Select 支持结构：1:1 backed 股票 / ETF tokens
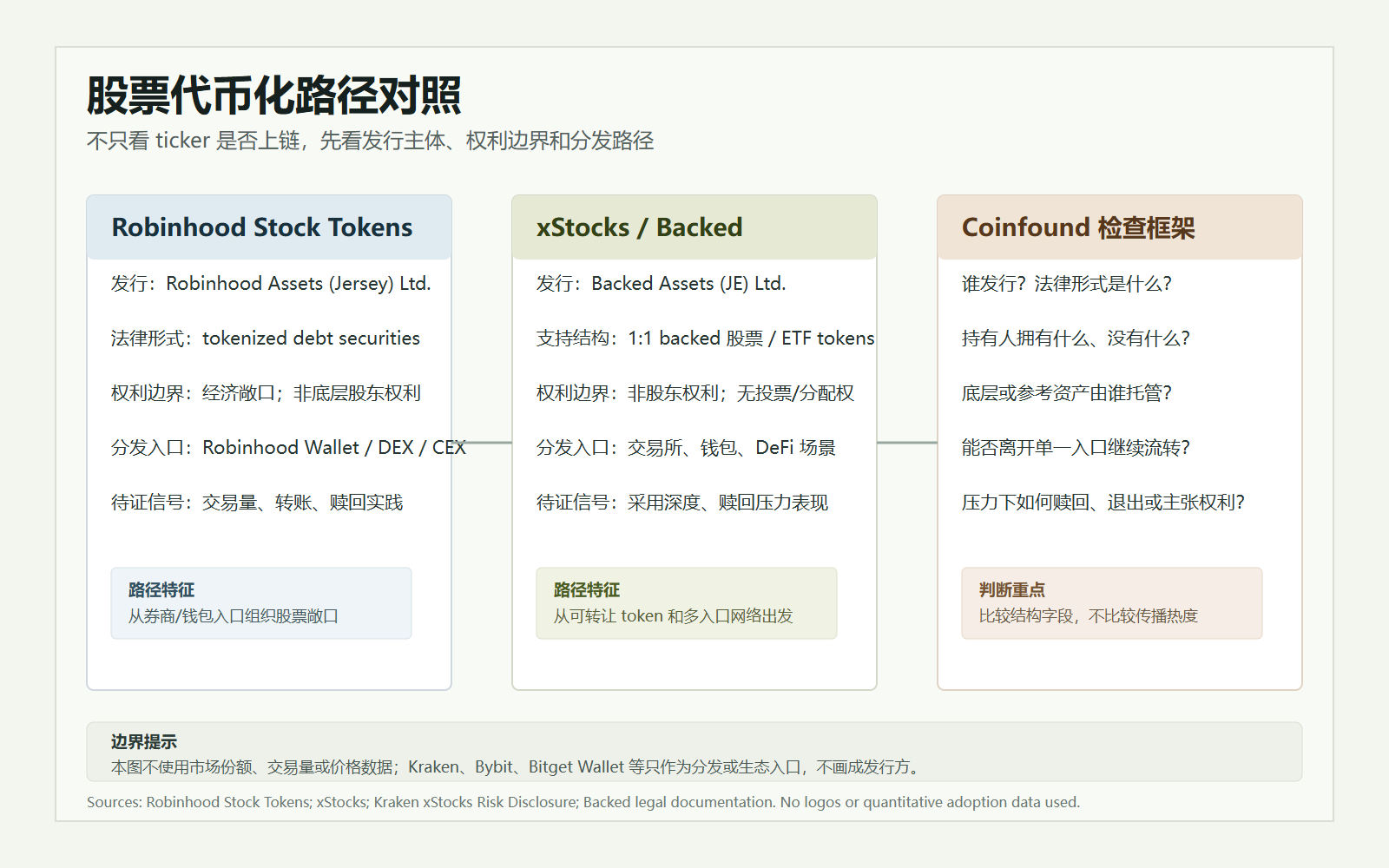 [x=706, y=339]
